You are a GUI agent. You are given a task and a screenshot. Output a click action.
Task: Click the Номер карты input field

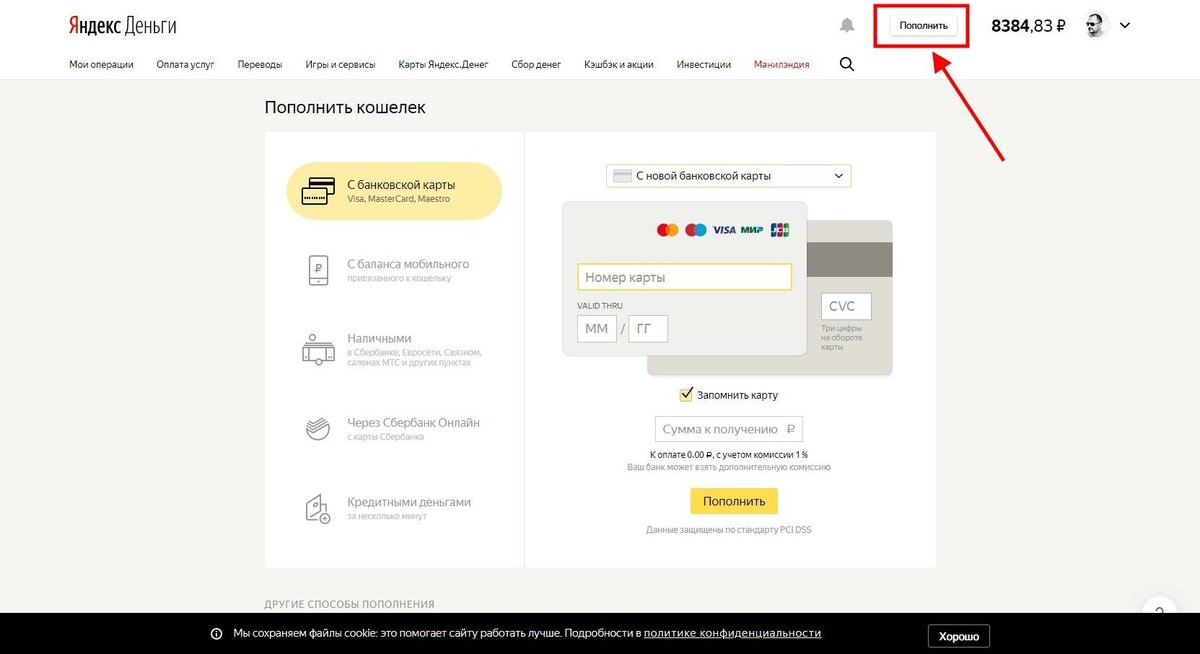point(684,277)
